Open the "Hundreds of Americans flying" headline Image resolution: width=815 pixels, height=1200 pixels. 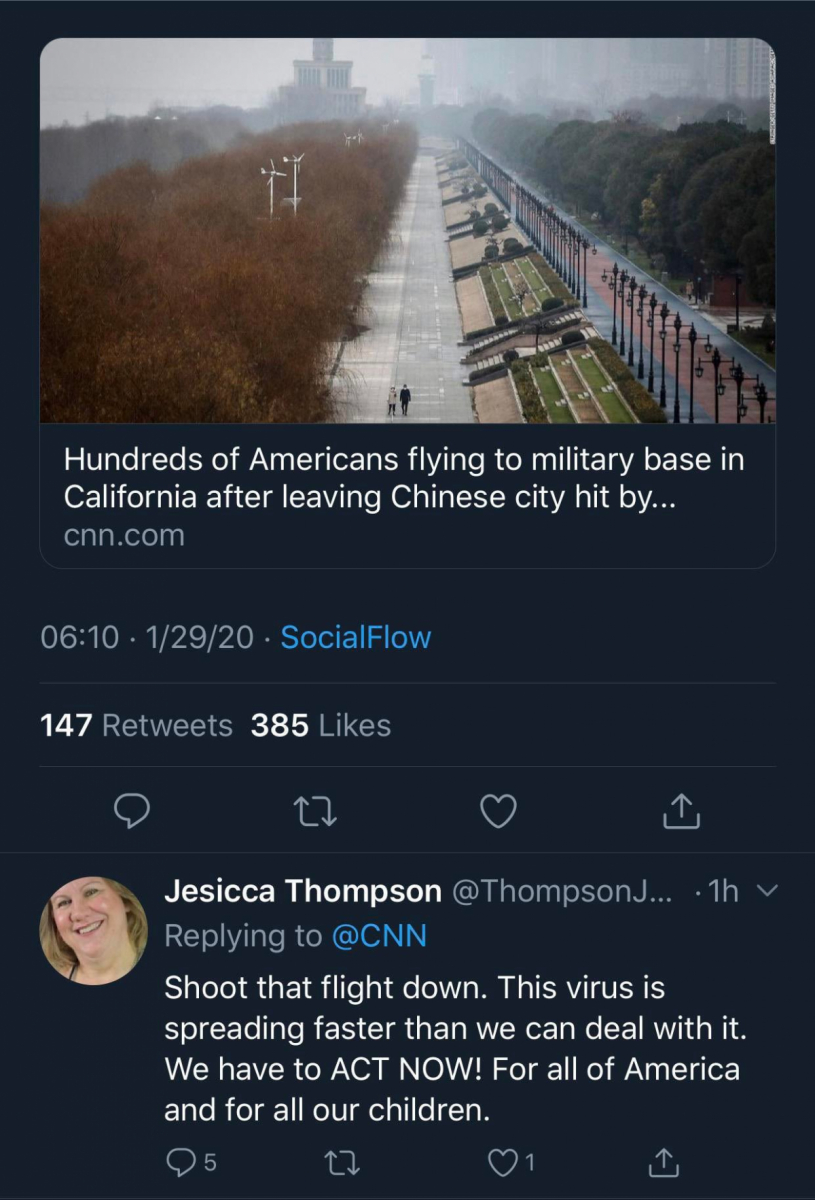(404, 478)
